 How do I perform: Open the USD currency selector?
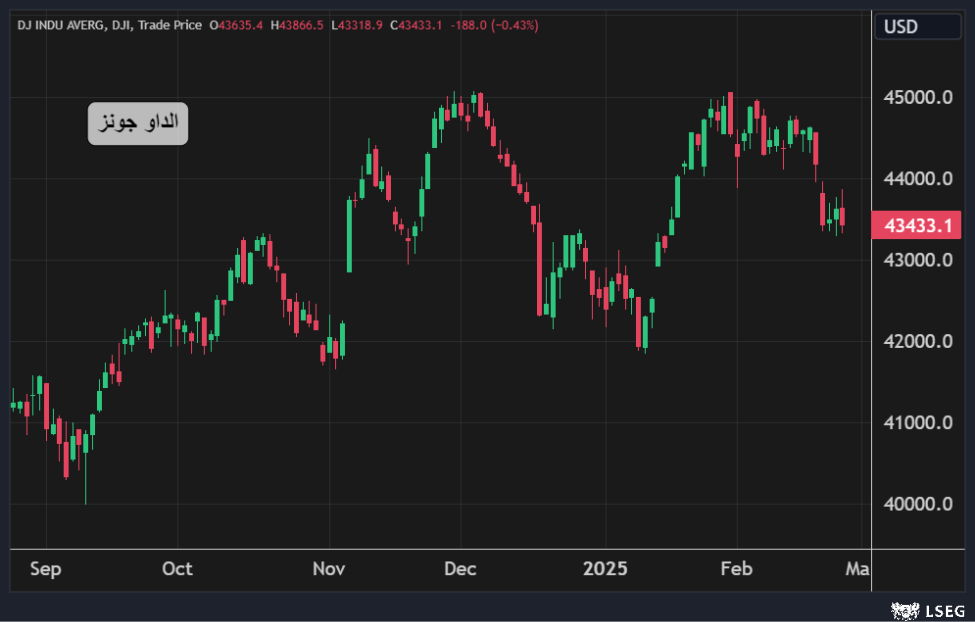pyautogui.click(x=918, y=27)
